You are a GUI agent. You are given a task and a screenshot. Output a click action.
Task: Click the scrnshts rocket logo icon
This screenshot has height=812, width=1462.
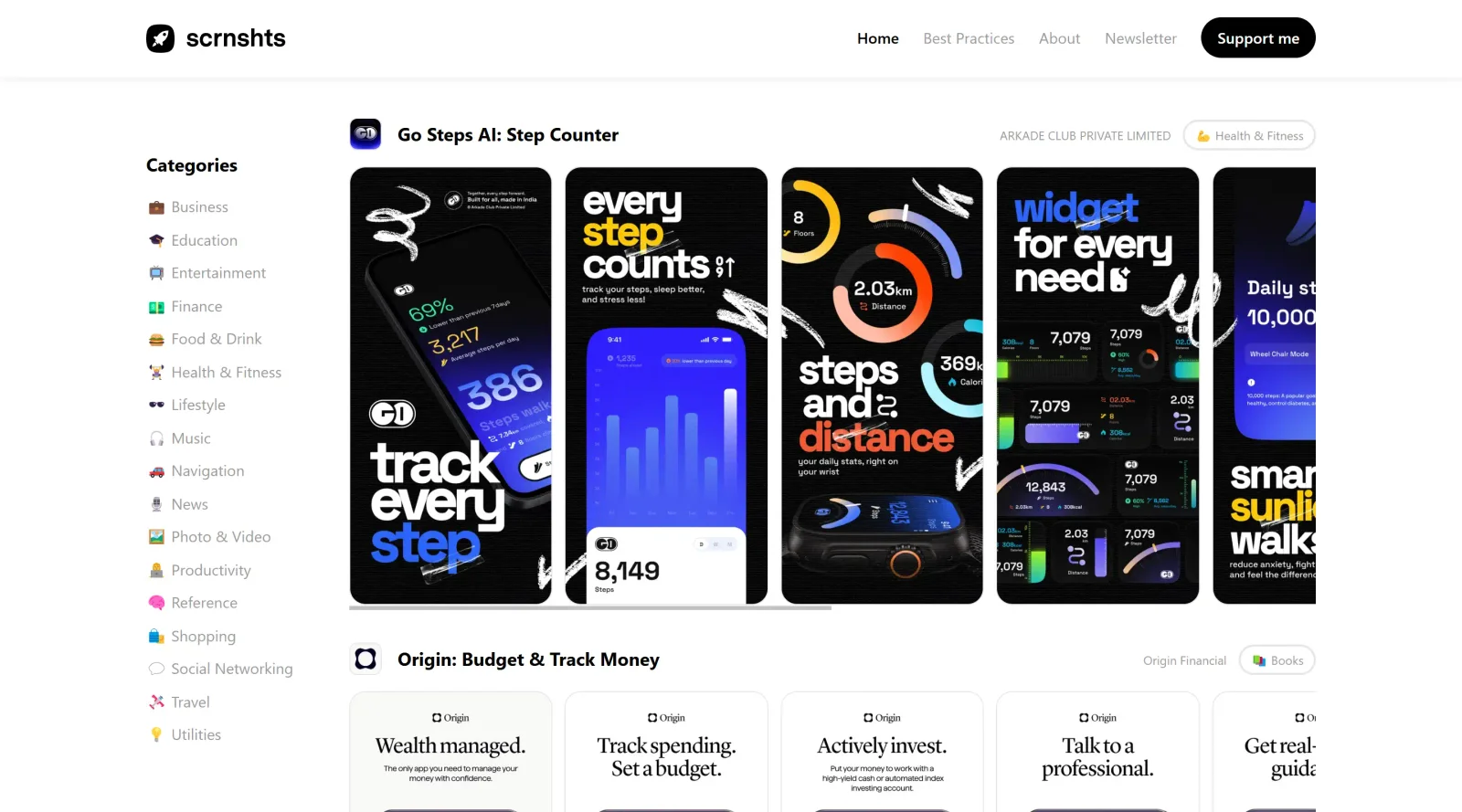coord(160,38)
